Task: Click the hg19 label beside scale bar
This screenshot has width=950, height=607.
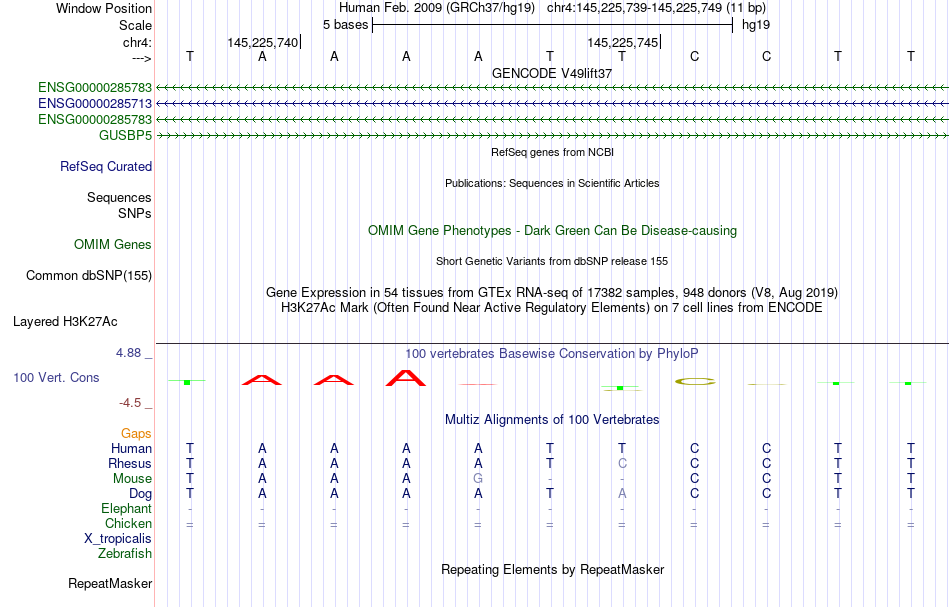Action: pyautogui.click(x=756, y=25)
